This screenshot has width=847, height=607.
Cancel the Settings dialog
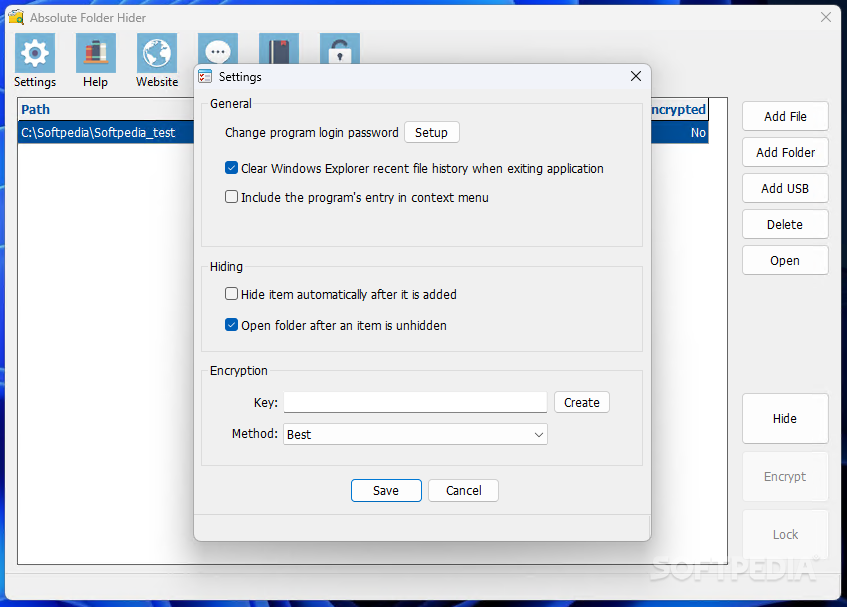click(x=463, y=490)
